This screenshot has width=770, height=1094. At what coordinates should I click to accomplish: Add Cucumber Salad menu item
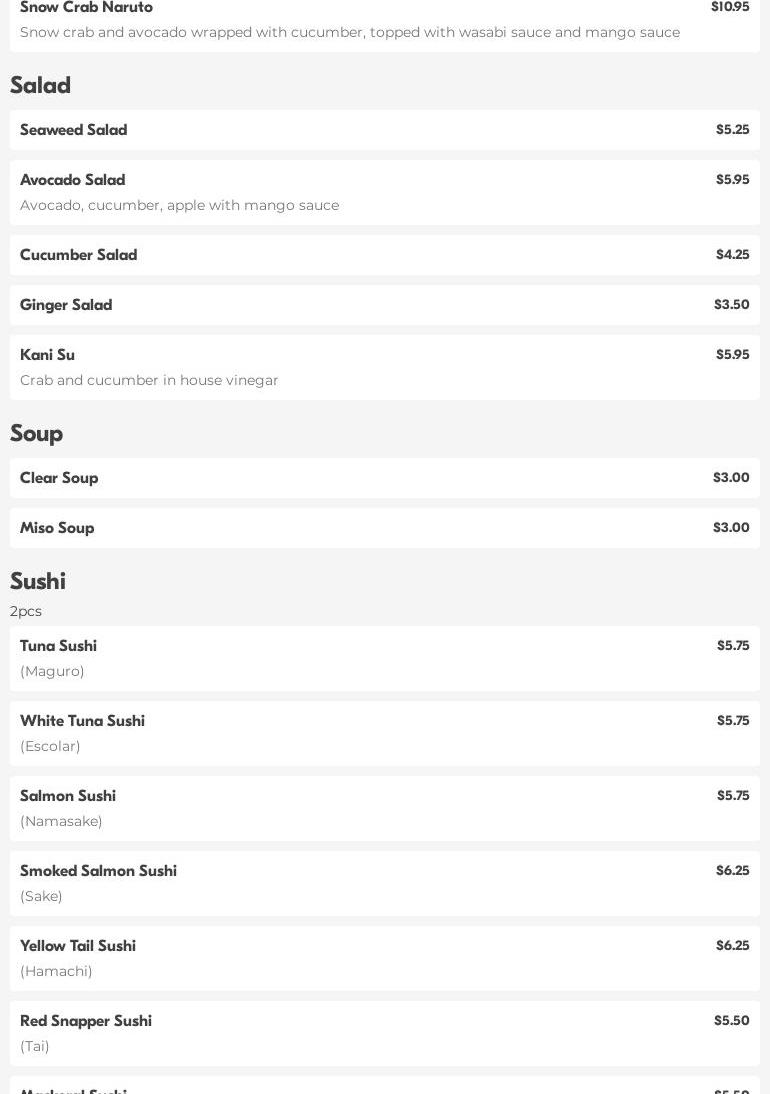click(x=78, y=255)
